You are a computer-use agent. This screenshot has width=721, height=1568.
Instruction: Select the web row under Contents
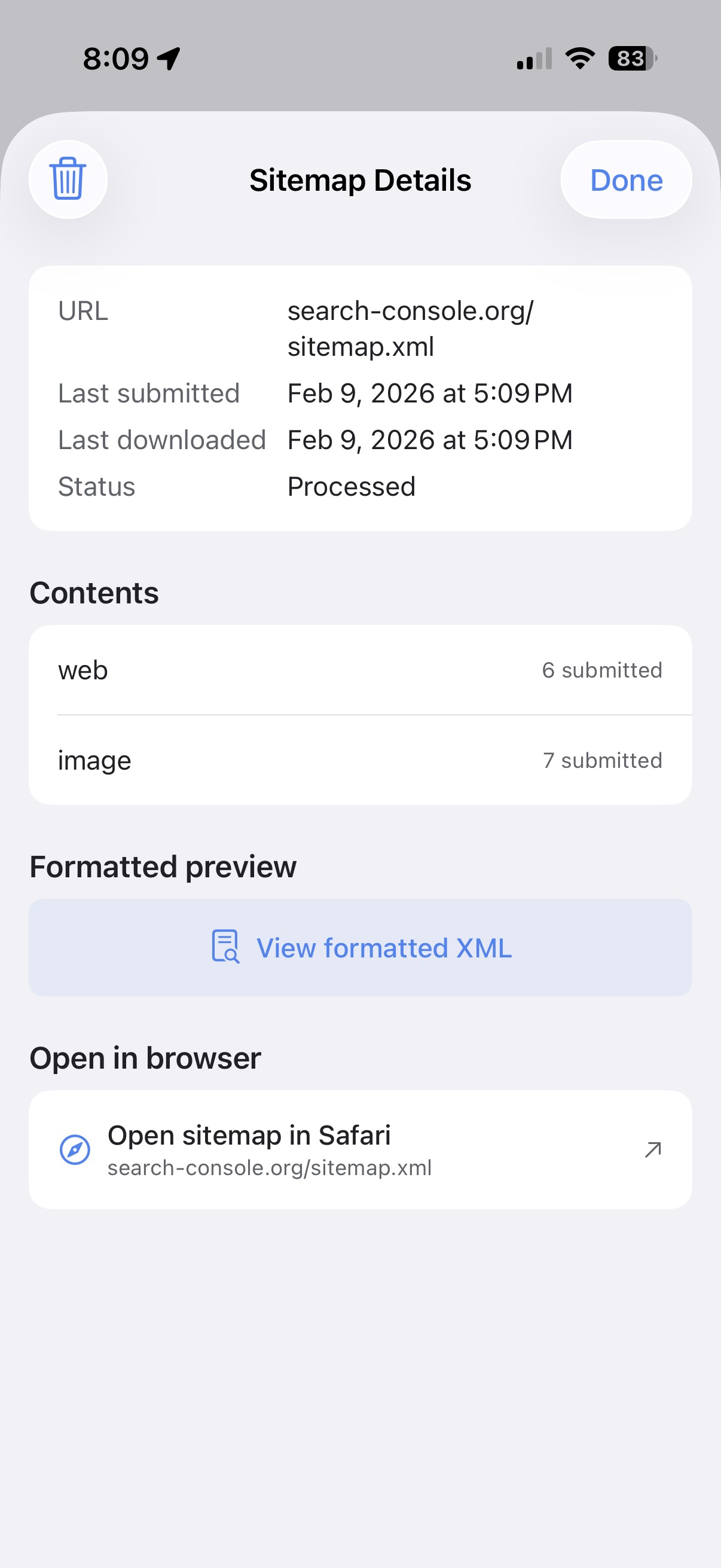click(x=360, y=670)
